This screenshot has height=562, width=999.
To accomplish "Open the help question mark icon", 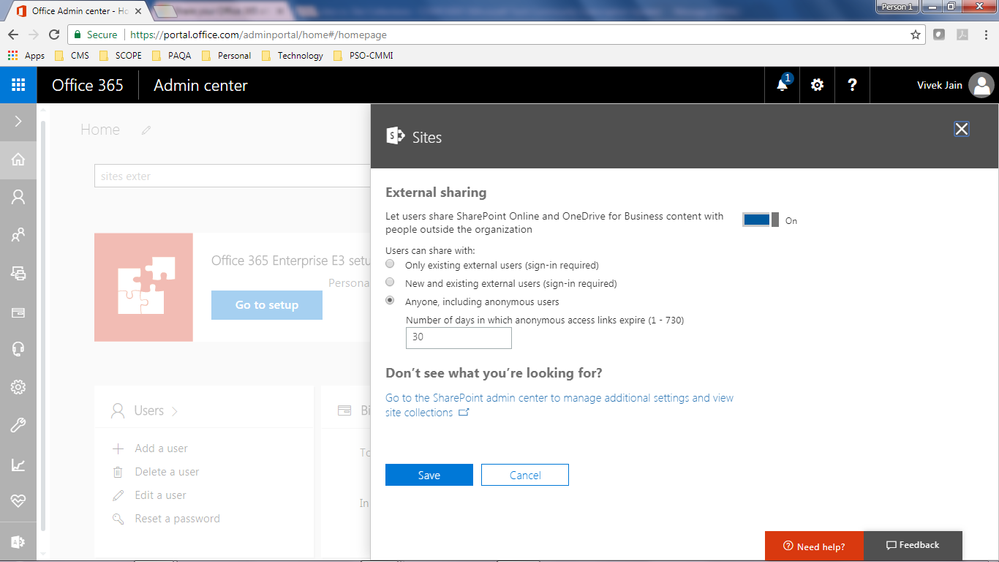I will pos(852,85).
